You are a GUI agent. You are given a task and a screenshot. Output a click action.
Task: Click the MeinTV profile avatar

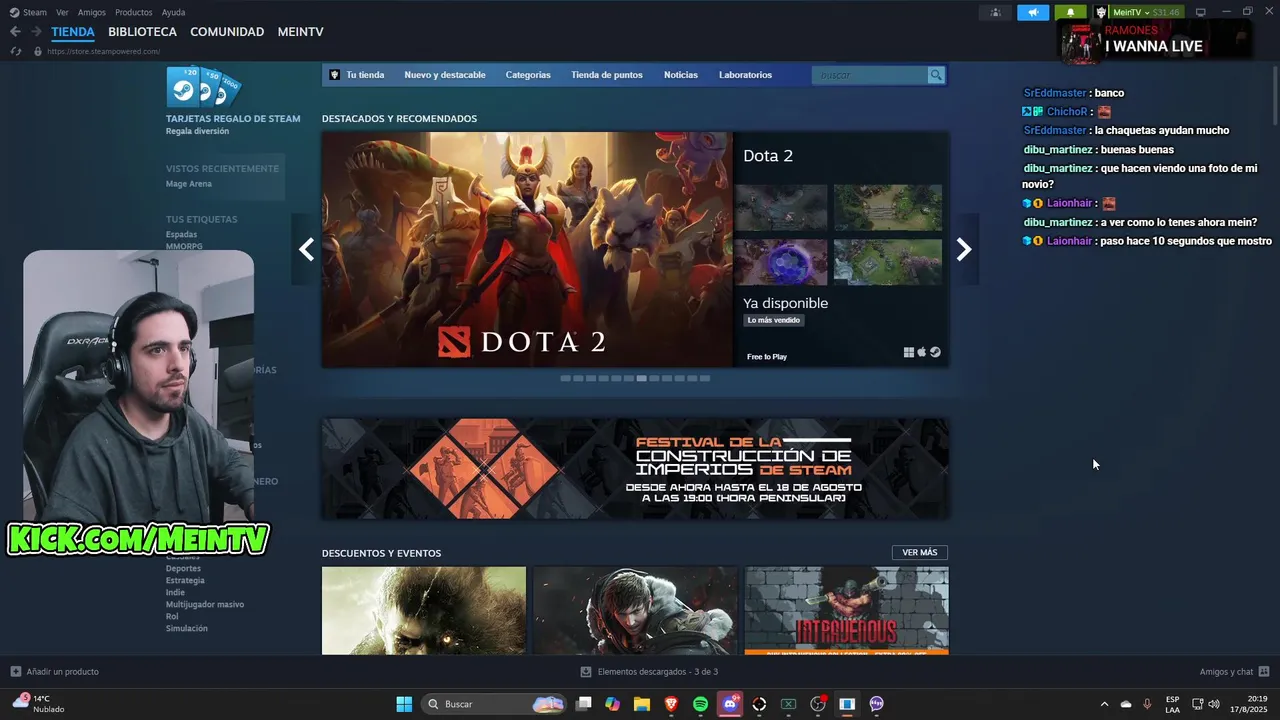[1101, 12]
